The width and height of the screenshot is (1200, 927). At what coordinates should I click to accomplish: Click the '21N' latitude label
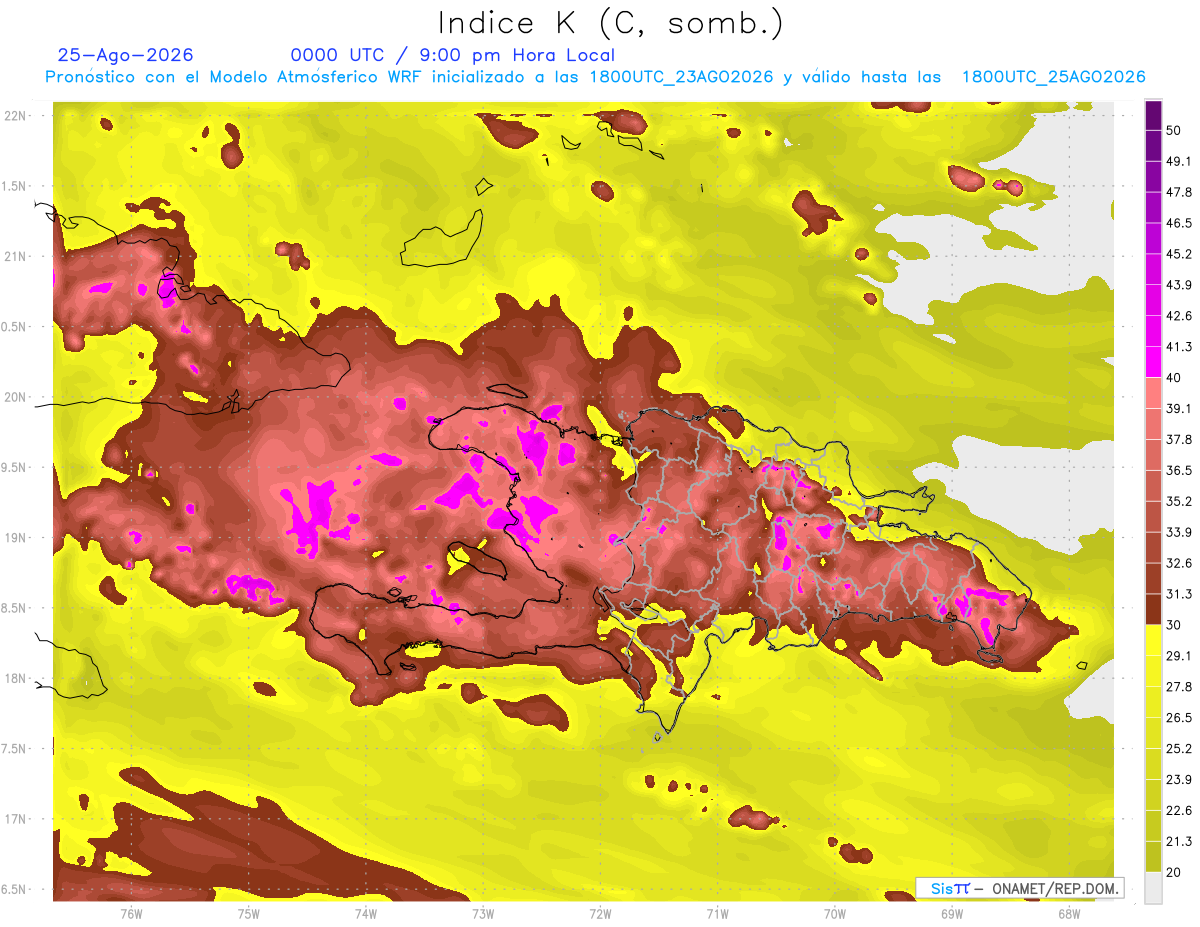click(15, 257)
